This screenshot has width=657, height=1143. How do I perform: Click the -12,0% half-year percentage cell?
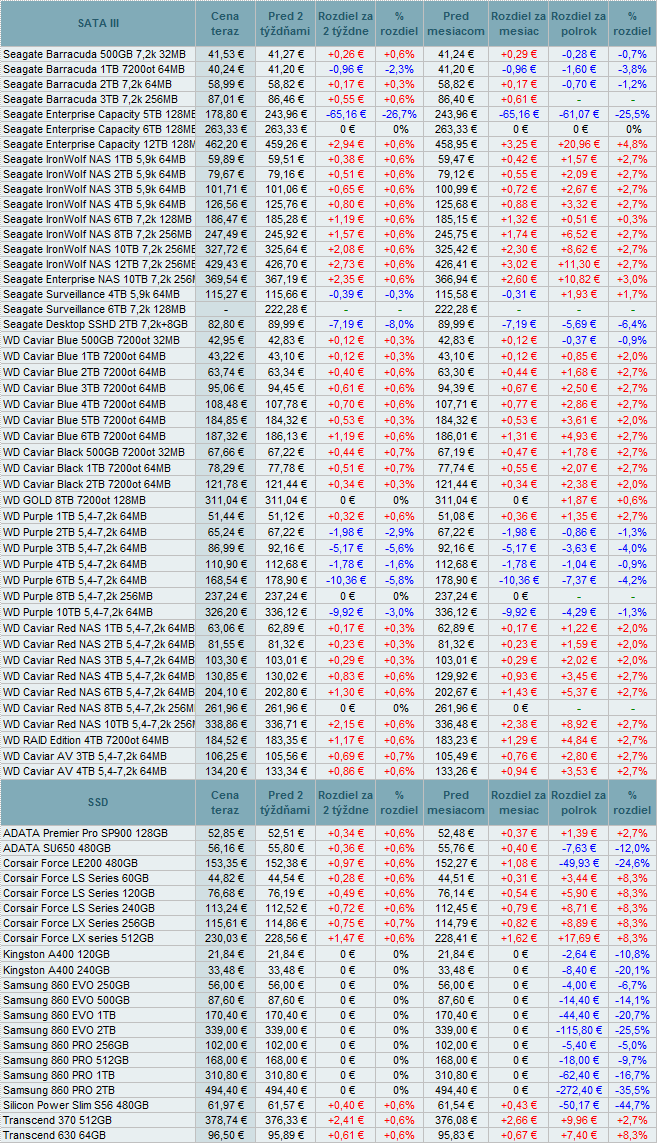[632, 848]
